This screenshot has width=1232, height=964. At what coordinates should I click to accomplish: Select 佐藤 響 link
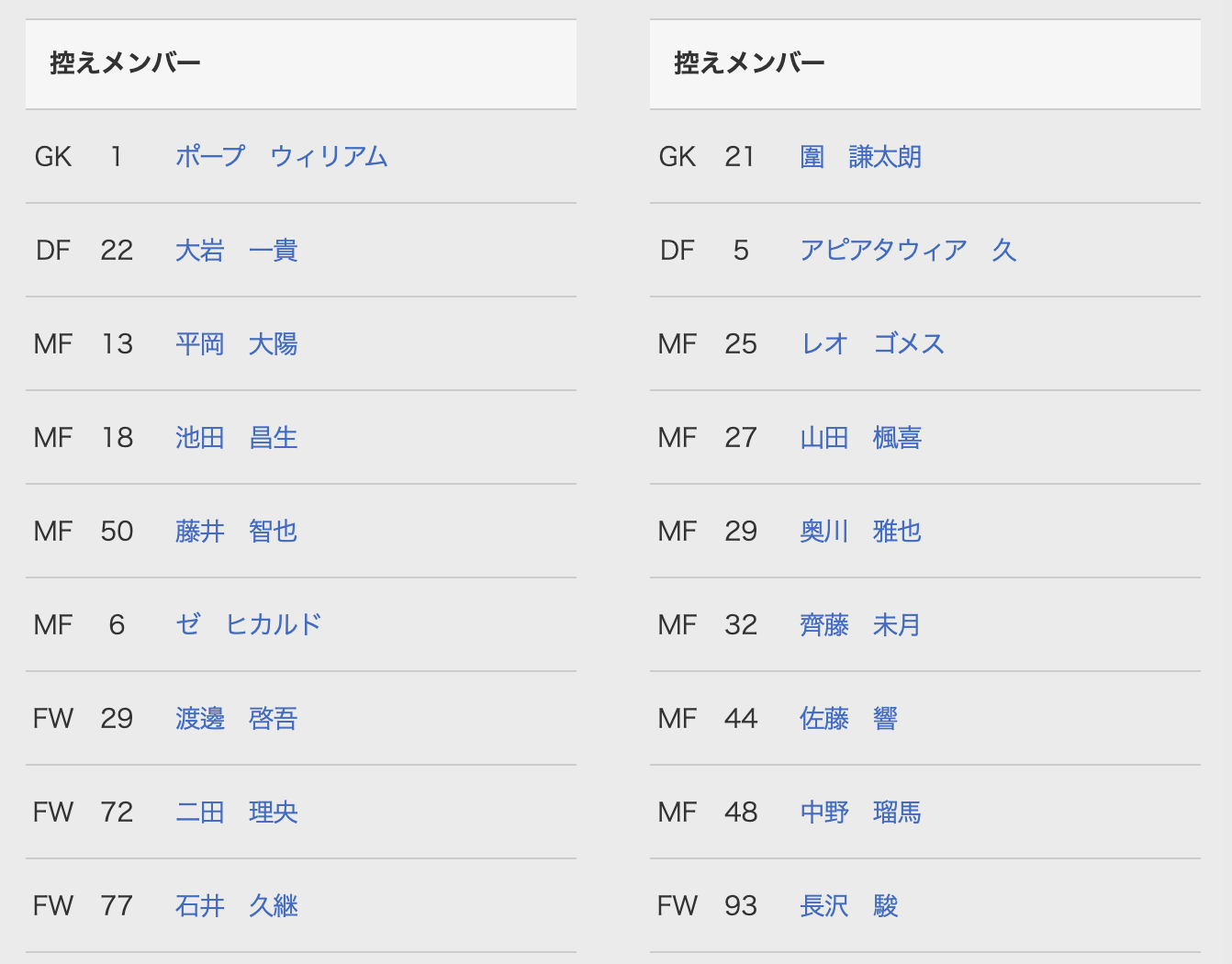coord(848,719)
